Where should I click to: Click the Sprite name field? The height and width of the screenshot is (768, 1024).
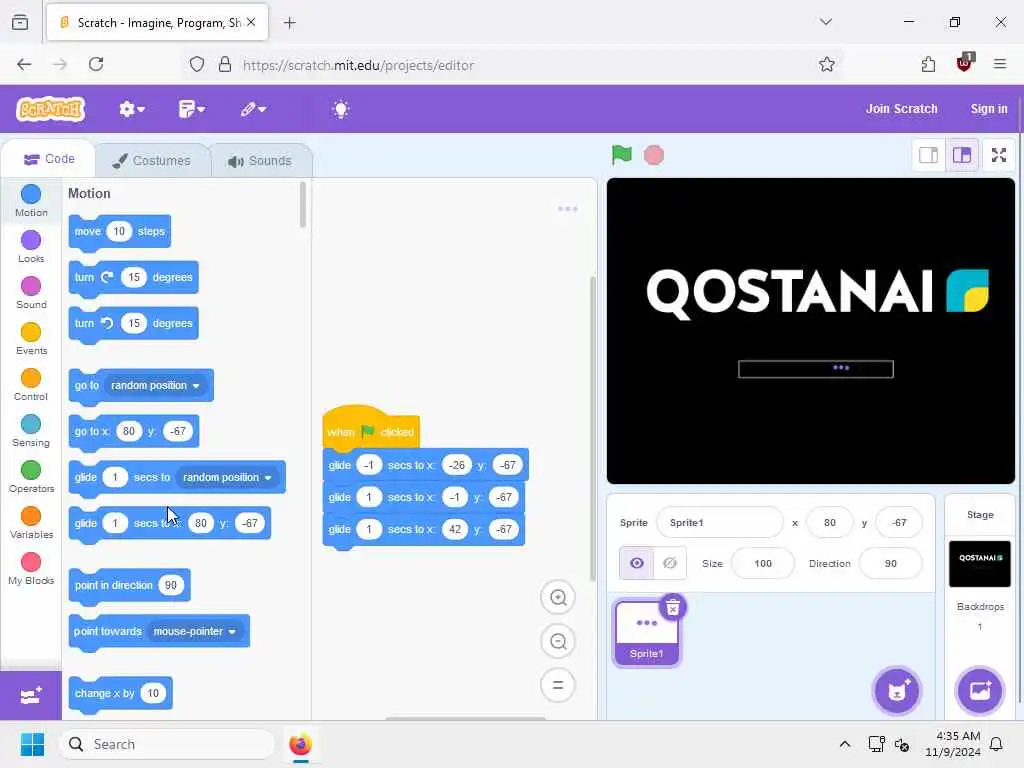pos(719,522)
